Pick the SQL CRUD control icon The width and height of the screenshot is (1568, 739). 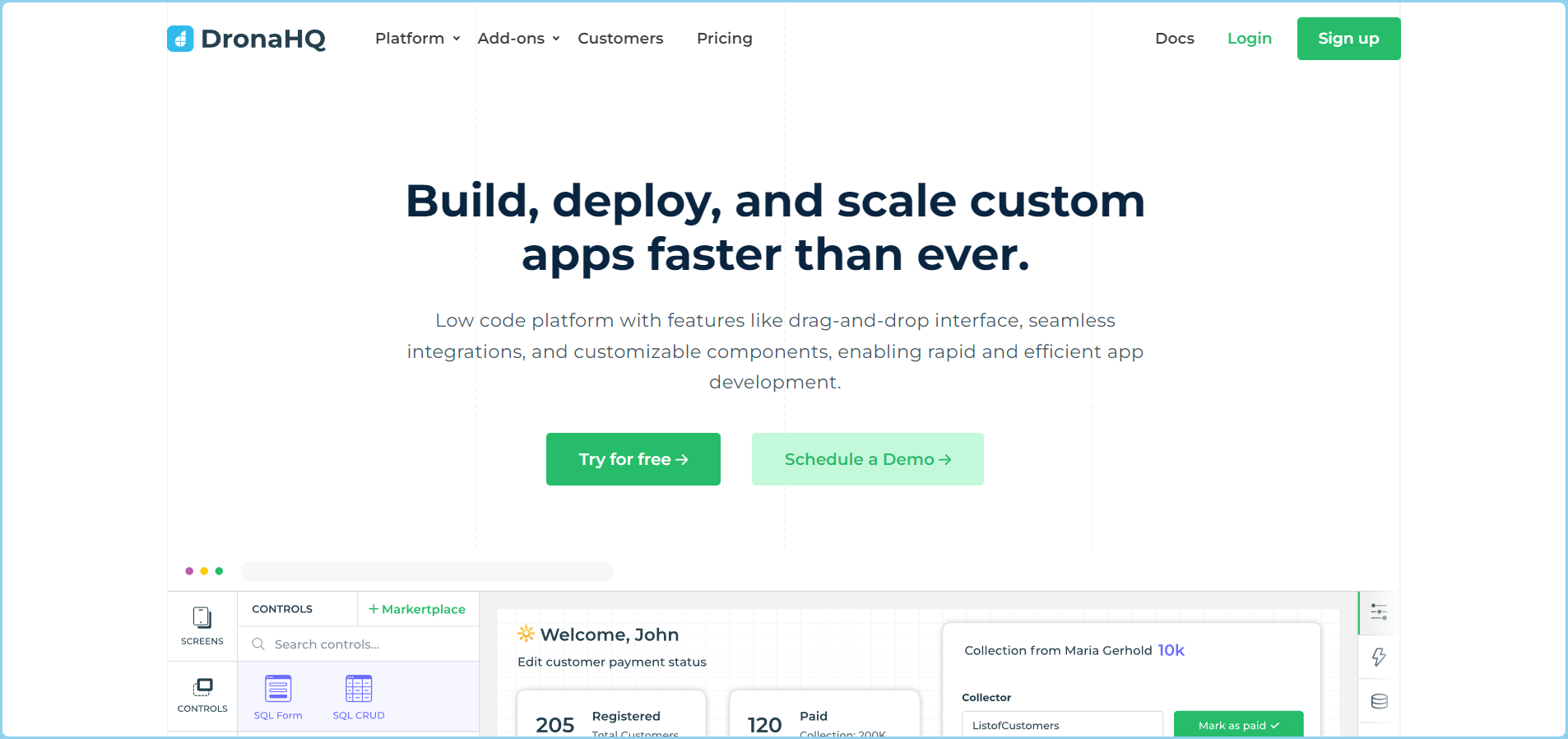point(359,689)
